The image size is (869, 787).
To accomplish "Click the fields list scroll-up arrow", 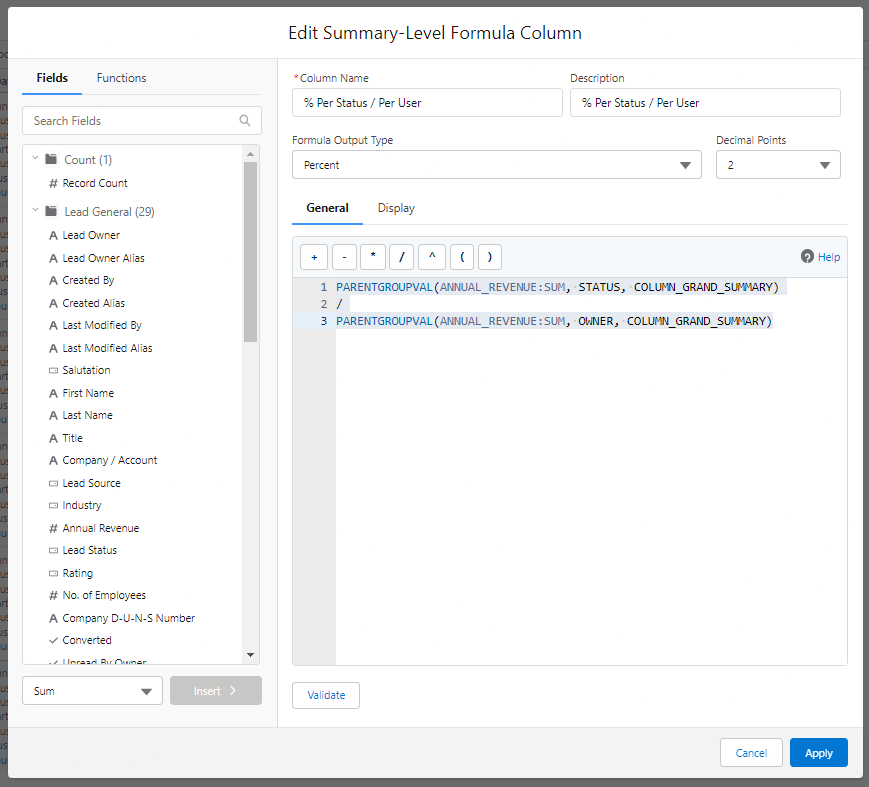I will tap(251, 154).
